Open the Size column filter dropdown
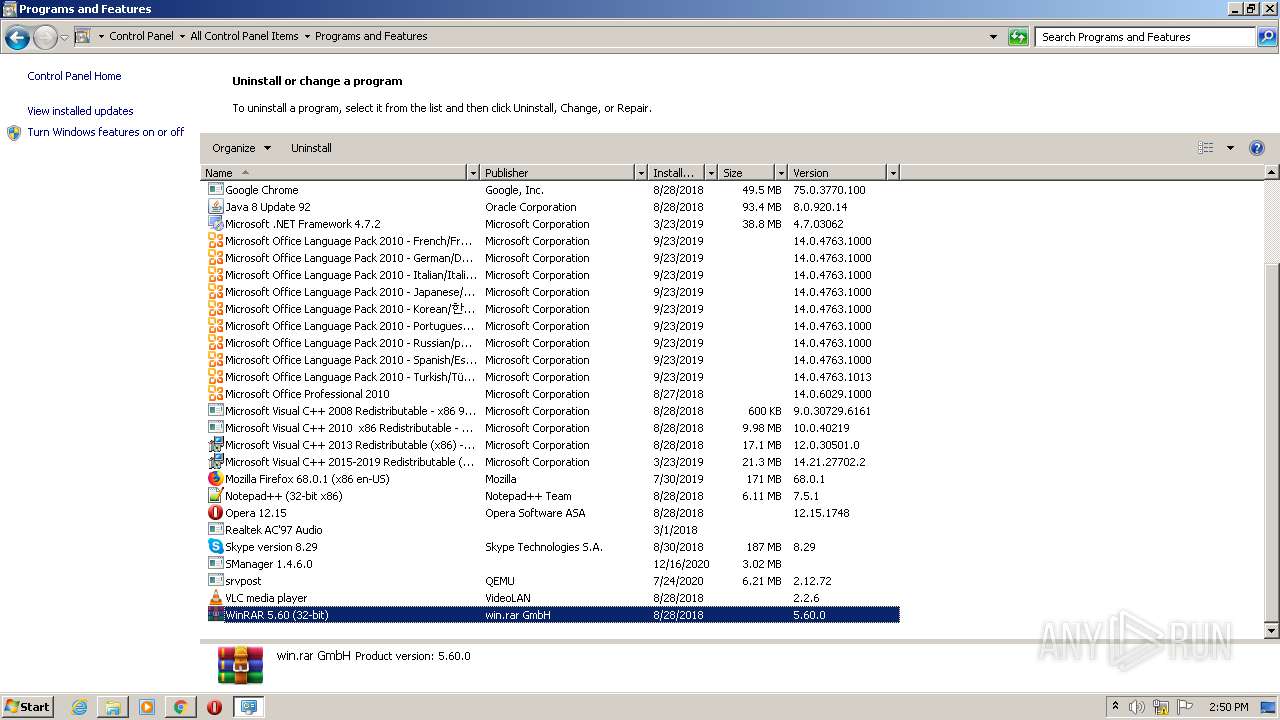This screenshot has width=1280, height=720. pyautogui.click(x=780, y=173)
